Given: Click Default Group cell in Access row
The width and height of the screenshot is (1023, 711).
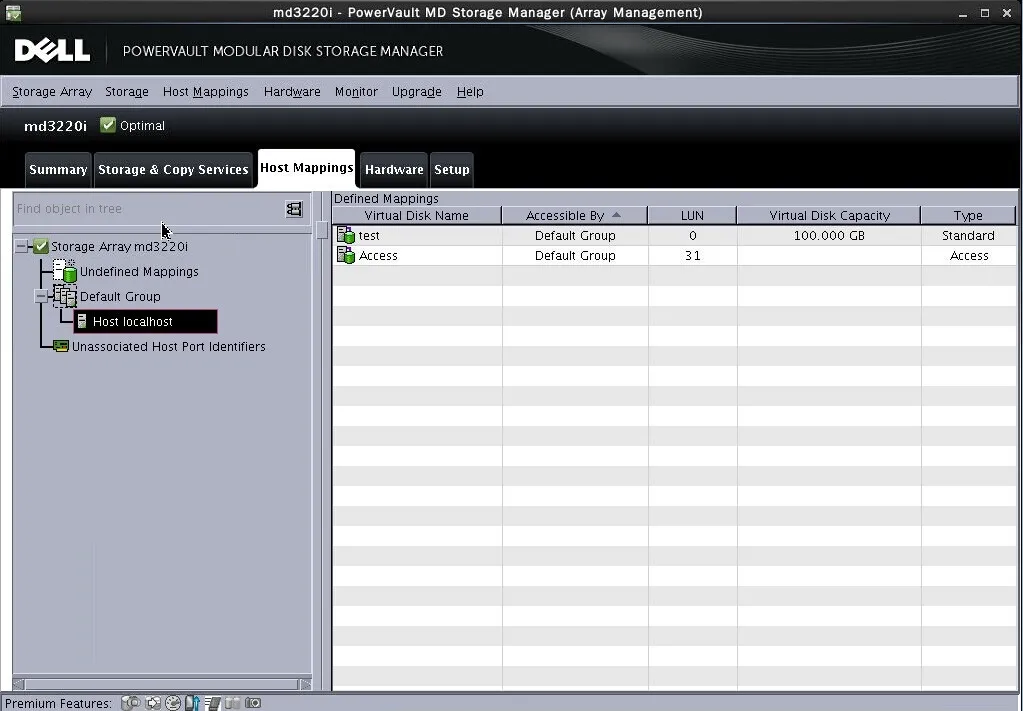Looking at the screenshot, I should (575, 256).
